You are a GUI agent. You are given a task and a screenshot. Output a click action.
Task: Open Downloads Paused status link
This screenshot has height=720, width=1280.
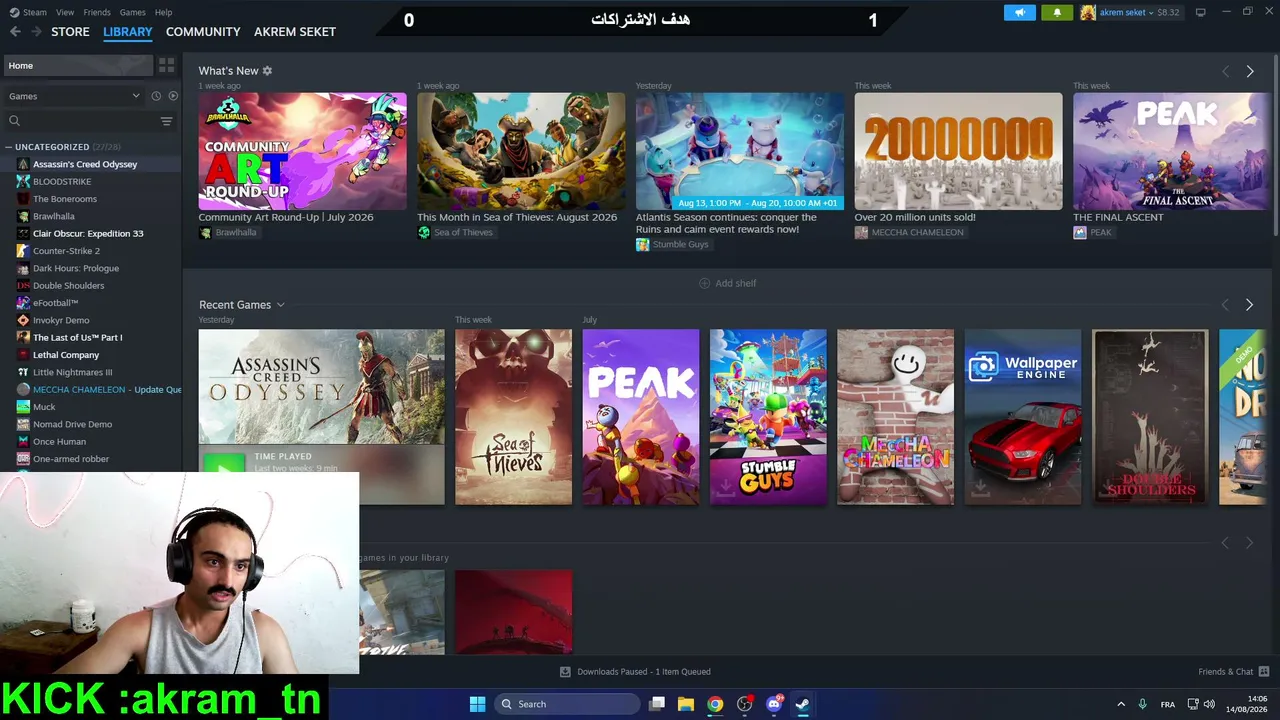(644, 672)
